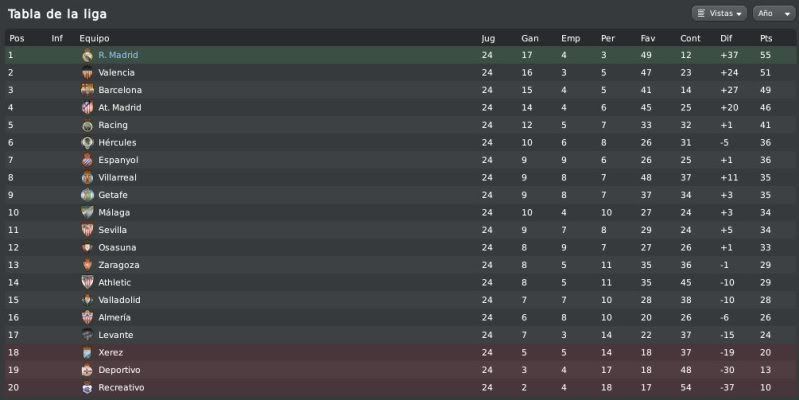Click the Sevilla club crest icon
This screenshot has height=400, width=799.
(x=87, y=230)
